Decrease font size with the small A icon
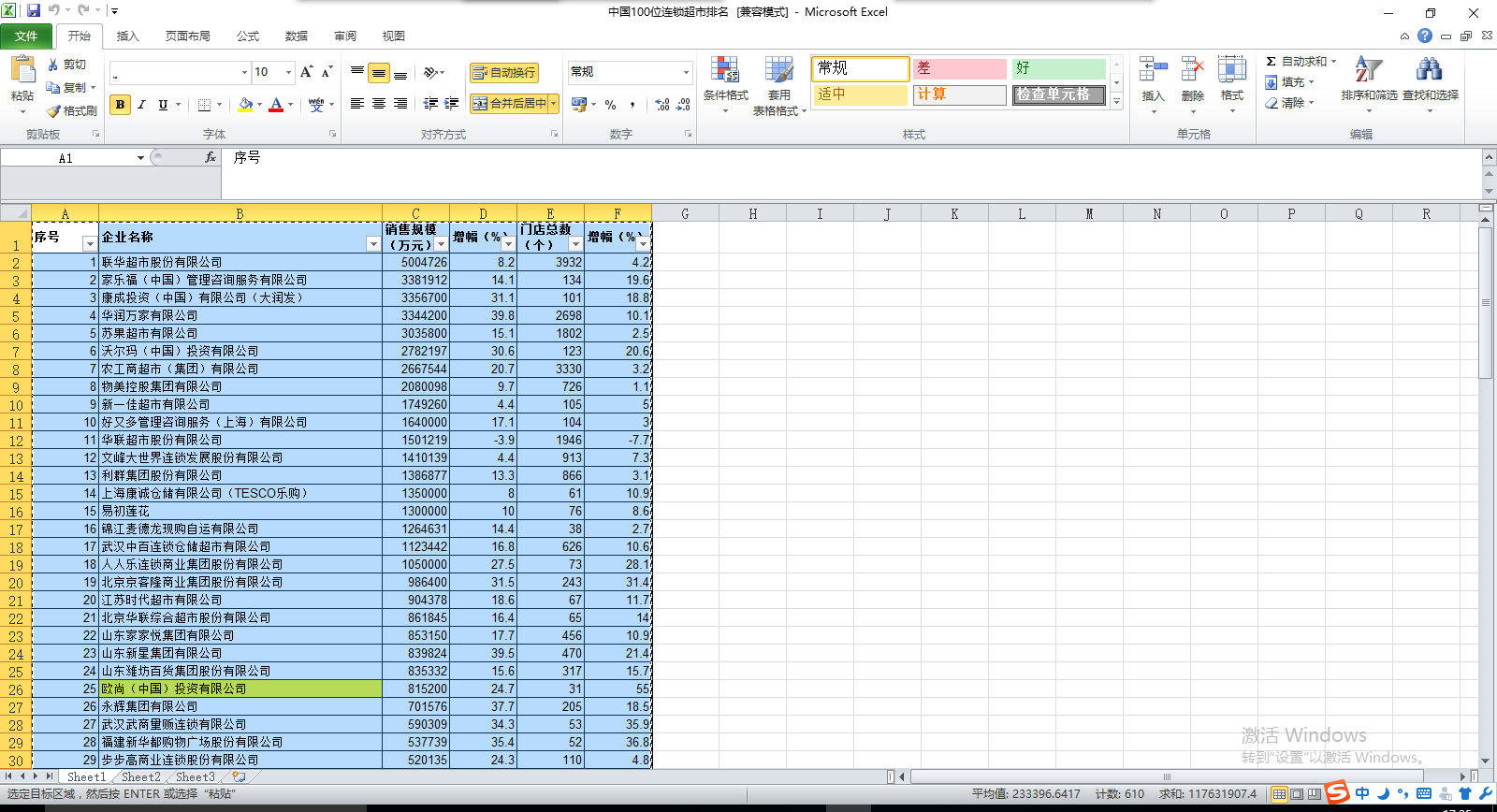 [x=327, y=72]
